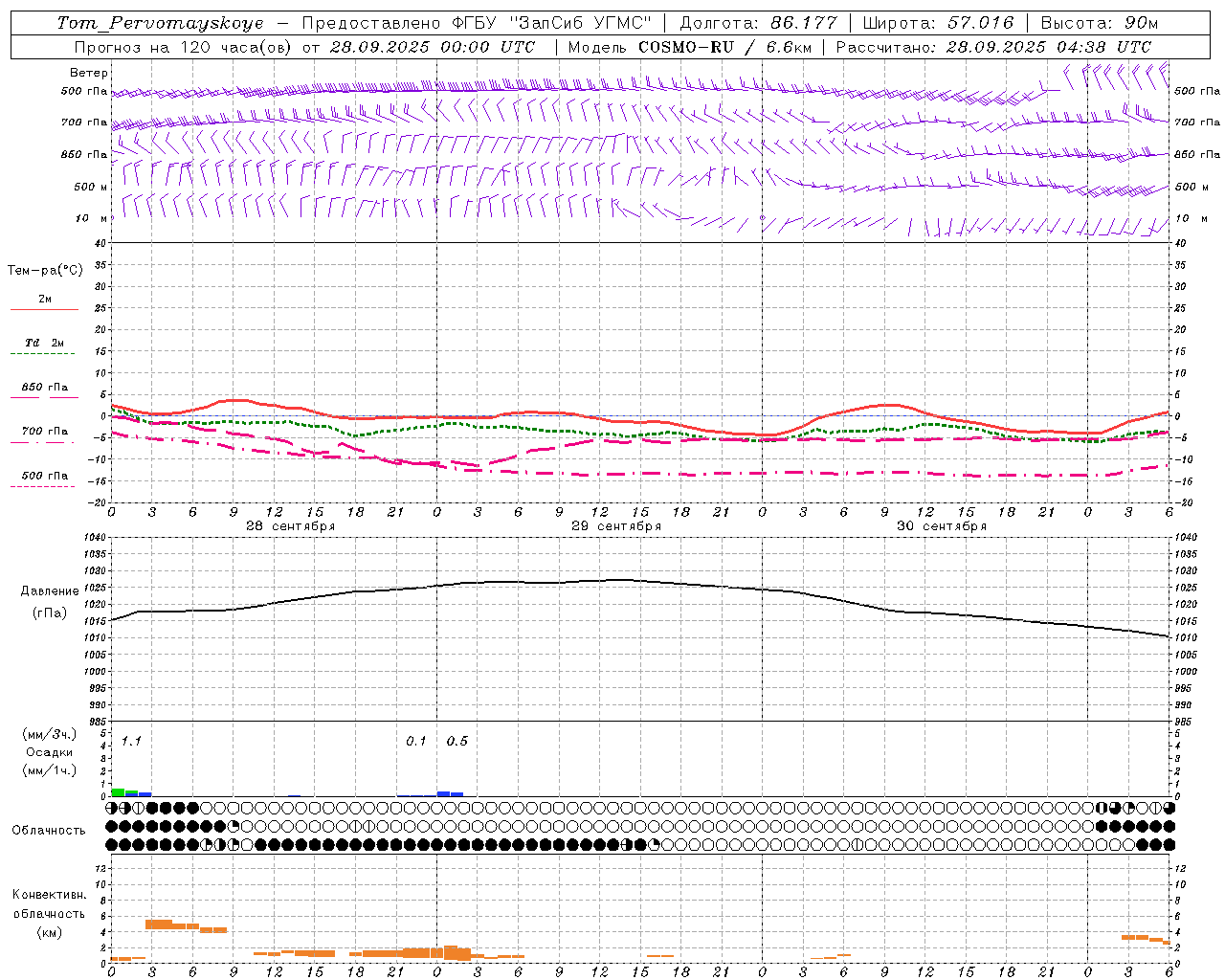This screenshot has height=980, width=1225.
Task: Click the date label 28 сентября
Action: click(x=290, y=526)
